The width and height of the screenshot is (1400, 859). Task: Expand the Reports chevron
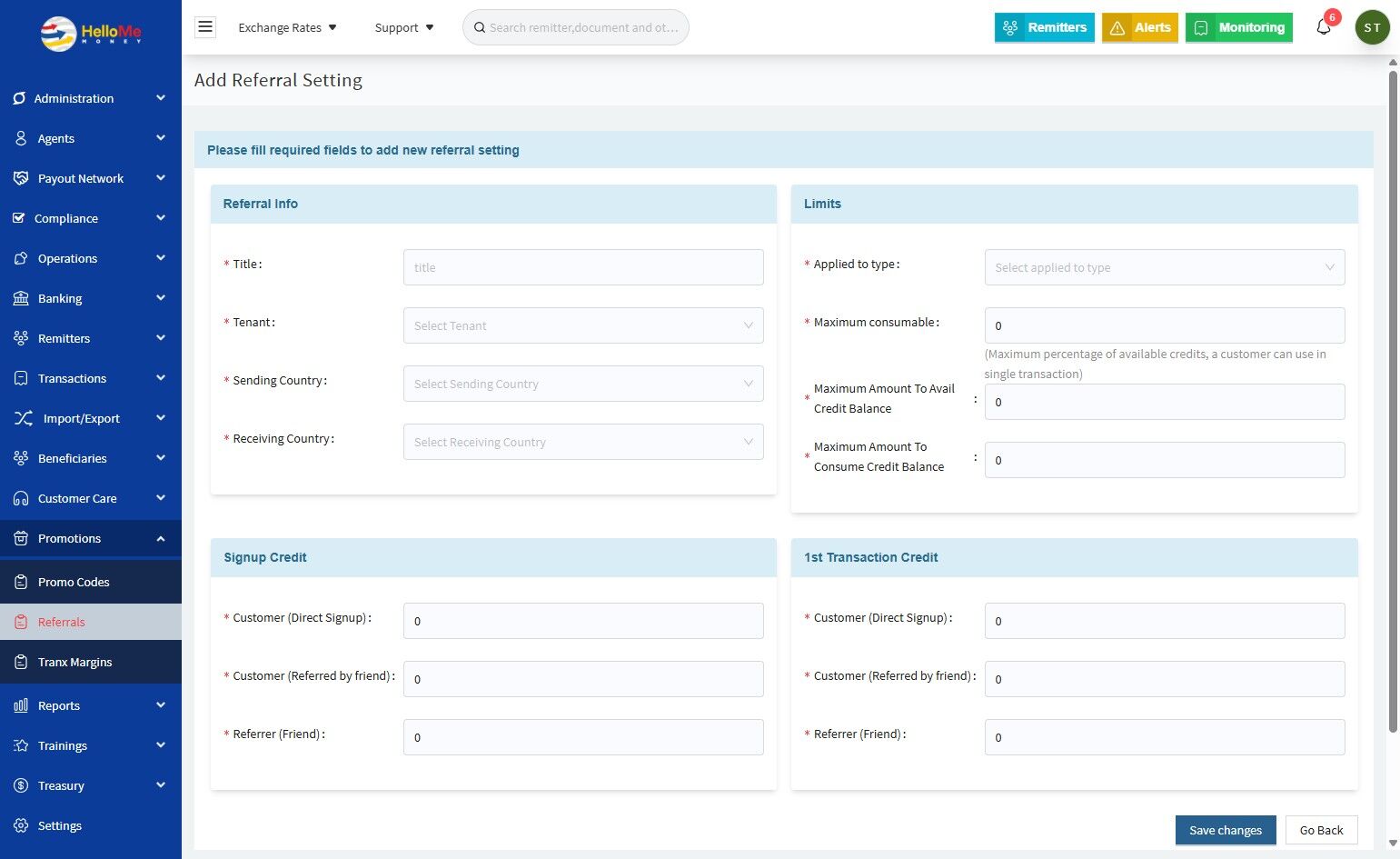pyautogui.click(x=161, y=705)
